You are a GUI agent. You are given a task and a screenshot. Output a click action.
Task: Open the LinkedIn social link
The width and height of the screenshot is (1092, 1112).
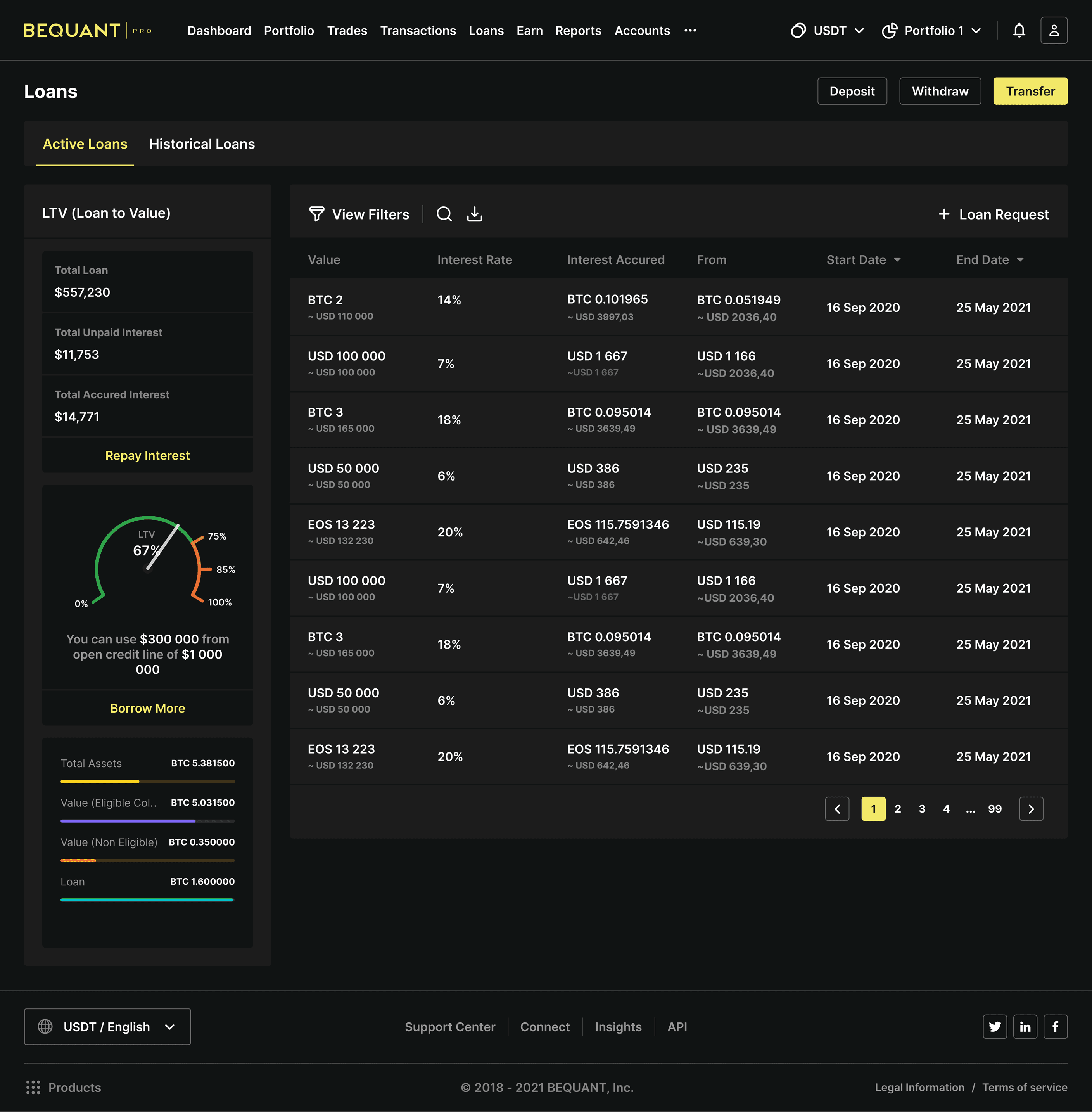click(x=1025, y=1027)
